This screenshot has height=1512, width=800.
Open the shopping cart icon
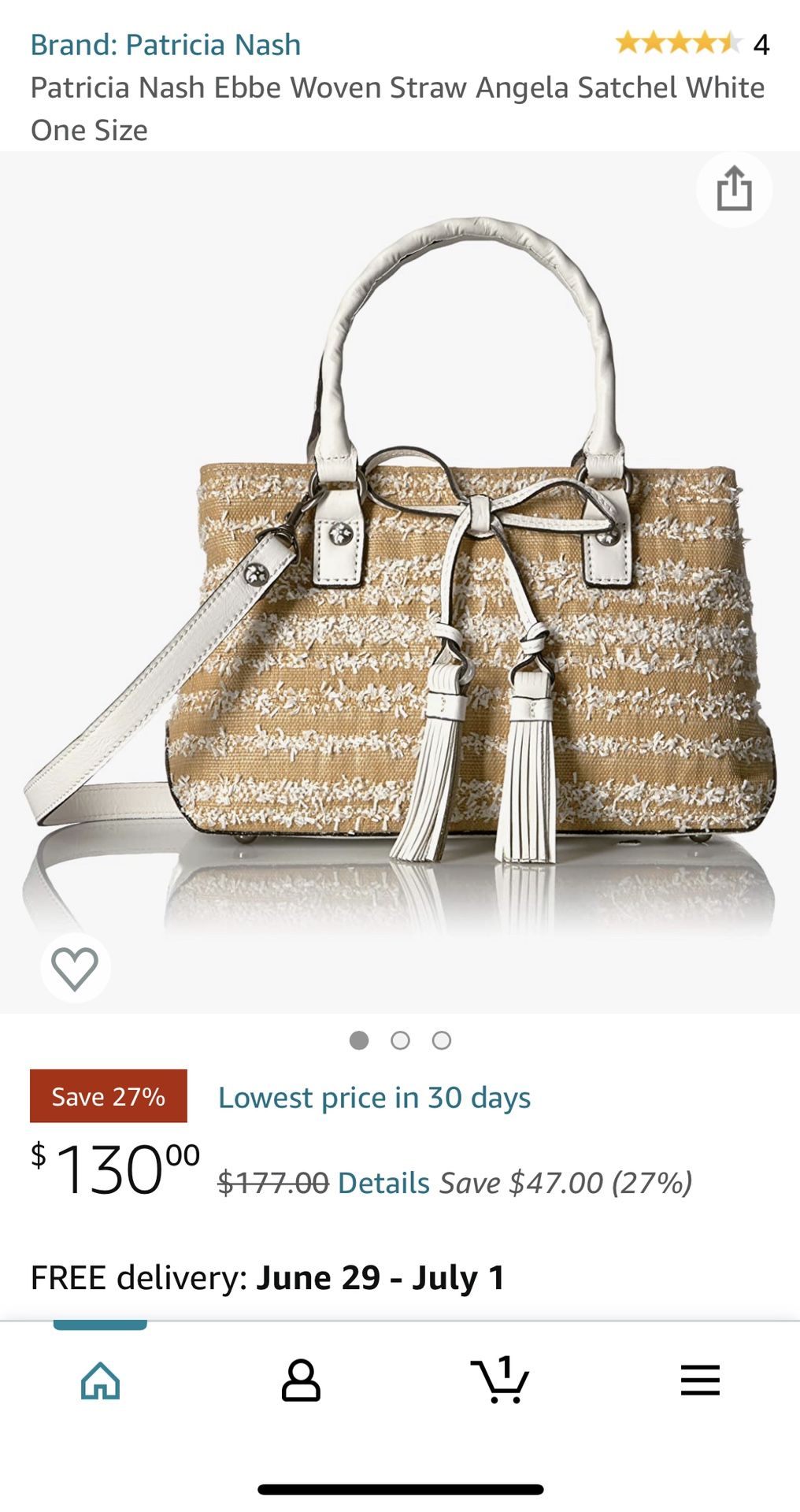click(500, 1379)
